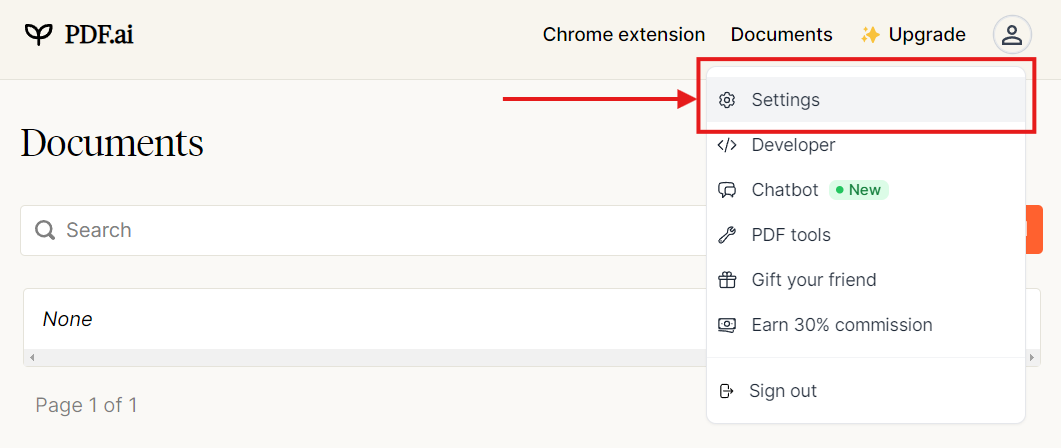
Task: Click the gift box icon
Action: [x=728, y=280]
